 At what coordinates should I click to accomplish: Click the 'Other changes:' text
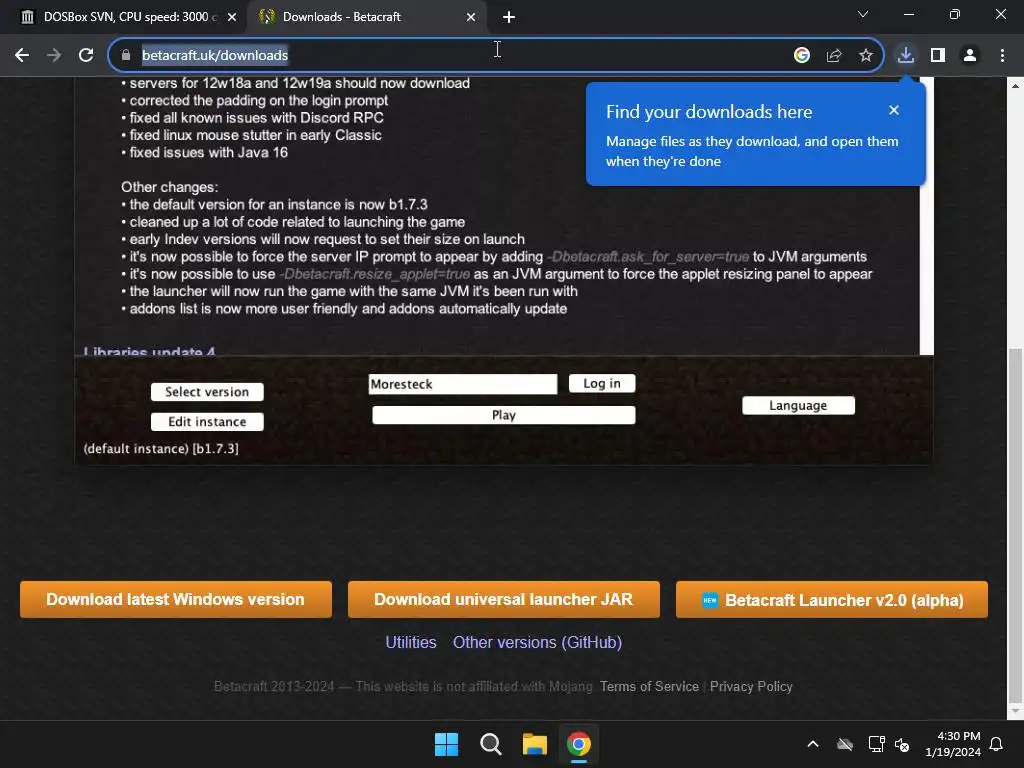[169, 187]
